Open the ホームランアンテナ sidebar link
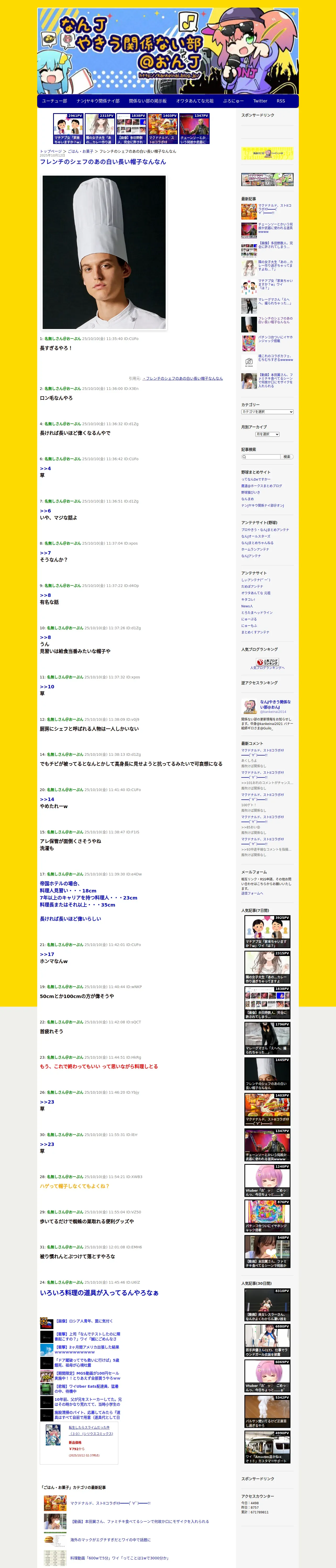The height and width of the screenshot is (1568, 336). click(x=255, y=549)
